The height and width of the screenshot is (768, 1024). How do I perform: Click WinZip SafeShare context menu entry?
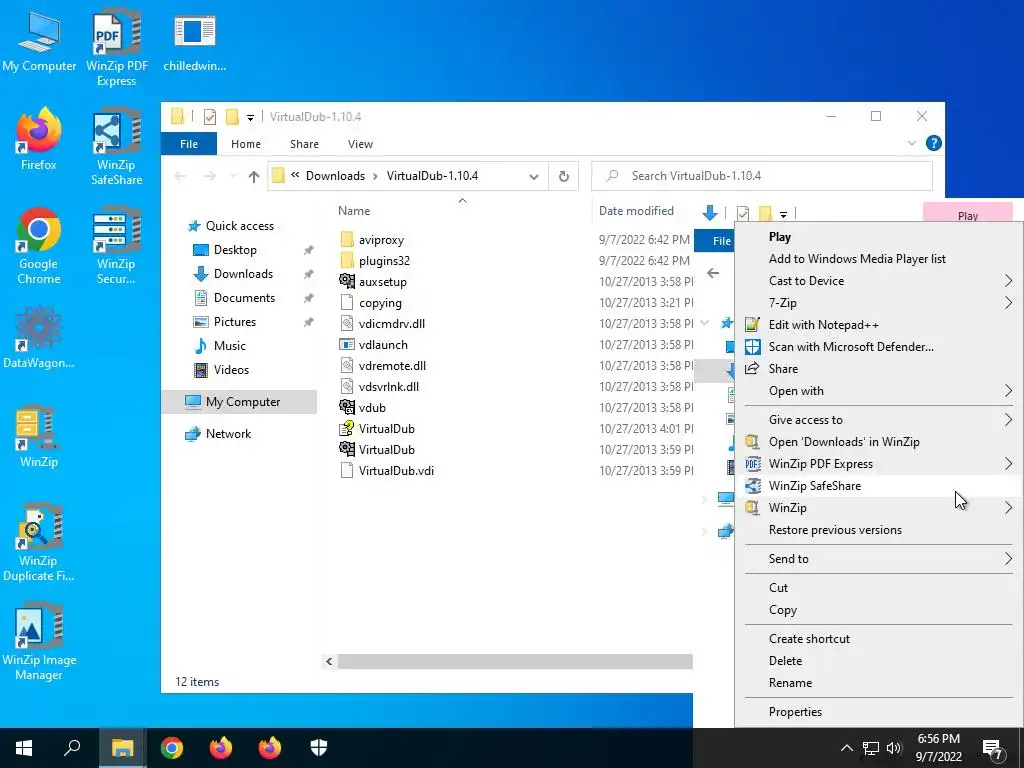tap(879, 486)
